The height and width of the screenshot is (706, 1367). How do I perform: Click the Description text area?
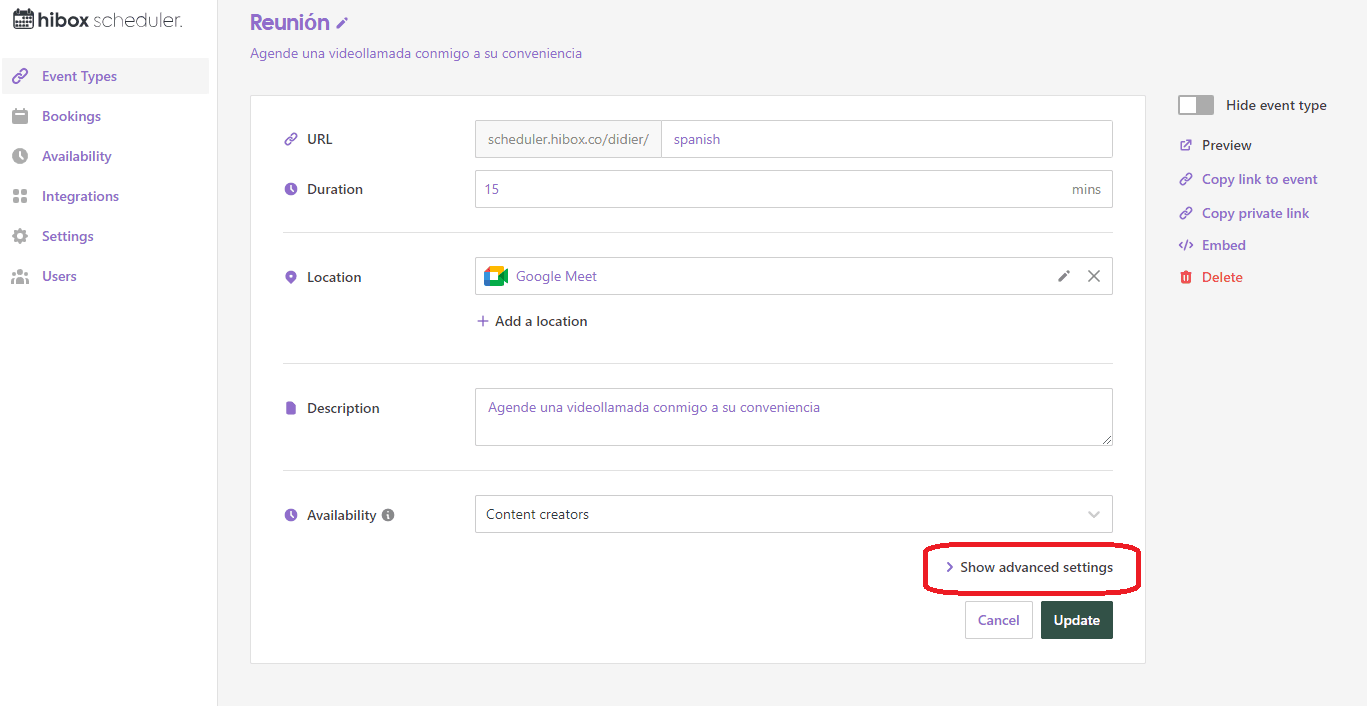coord(793,416)
